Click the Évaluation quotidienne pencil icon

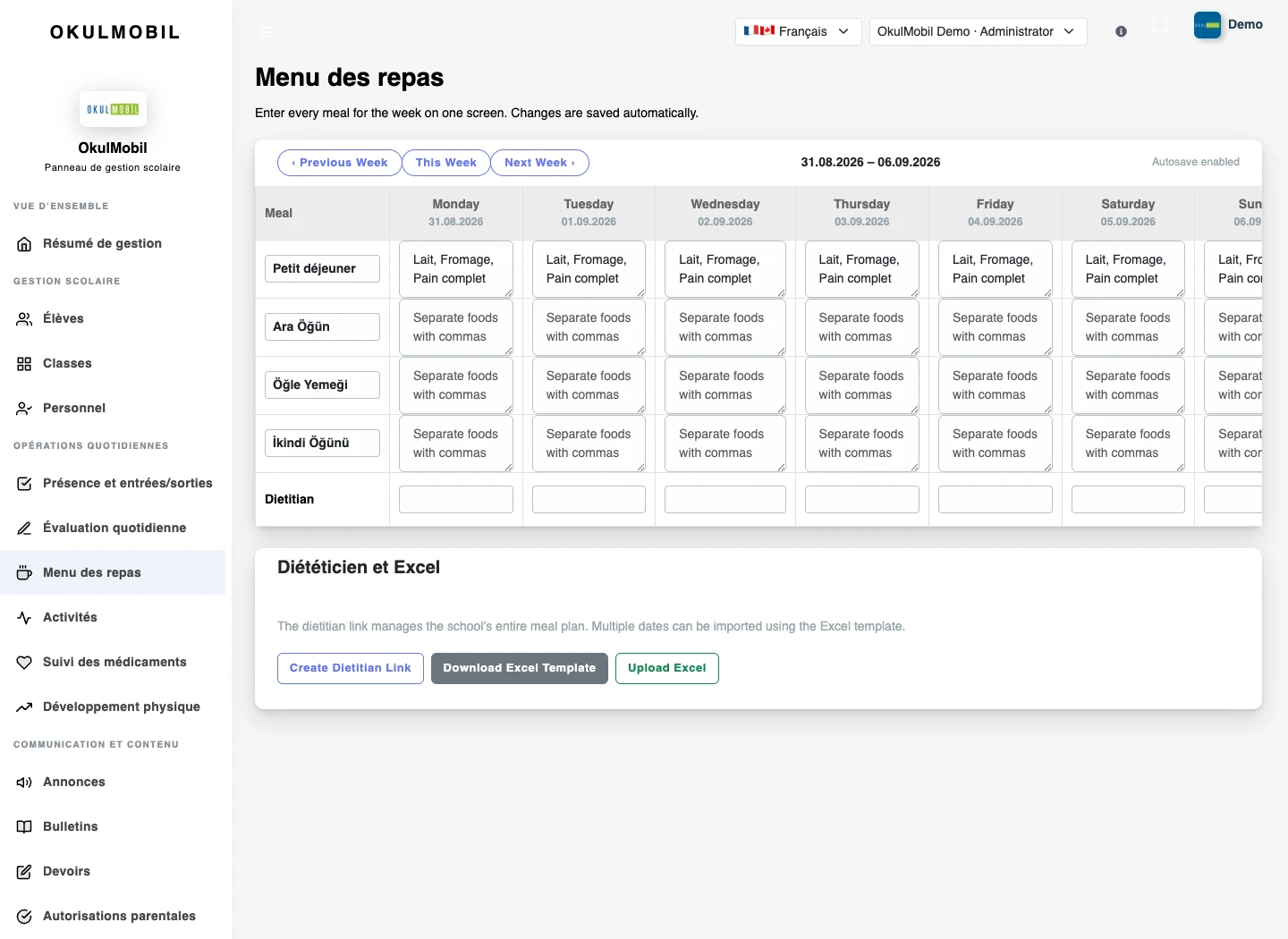click(x=24, y=529)
